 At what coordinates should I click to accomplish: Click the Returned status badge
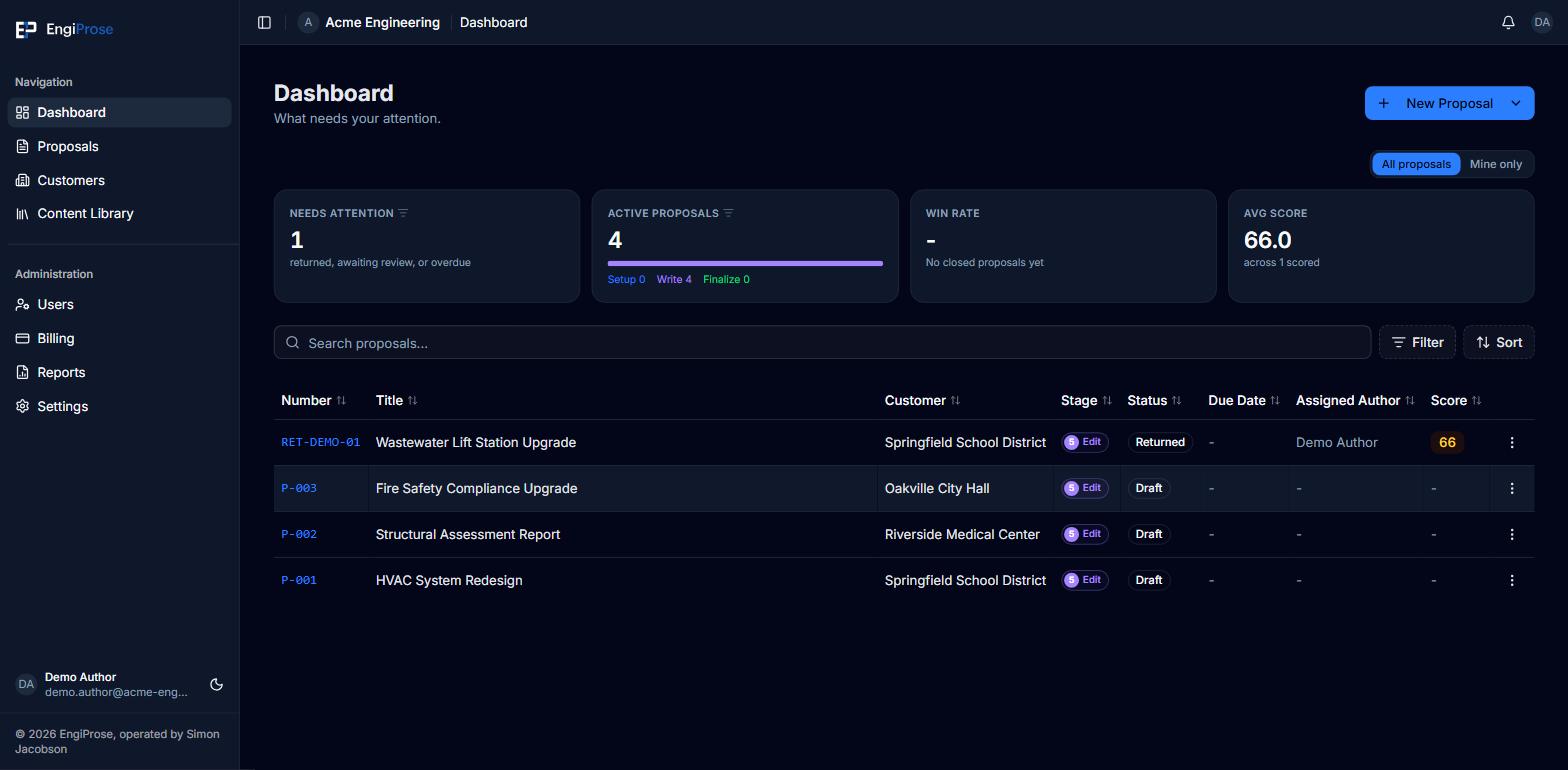click(1160, 442)
